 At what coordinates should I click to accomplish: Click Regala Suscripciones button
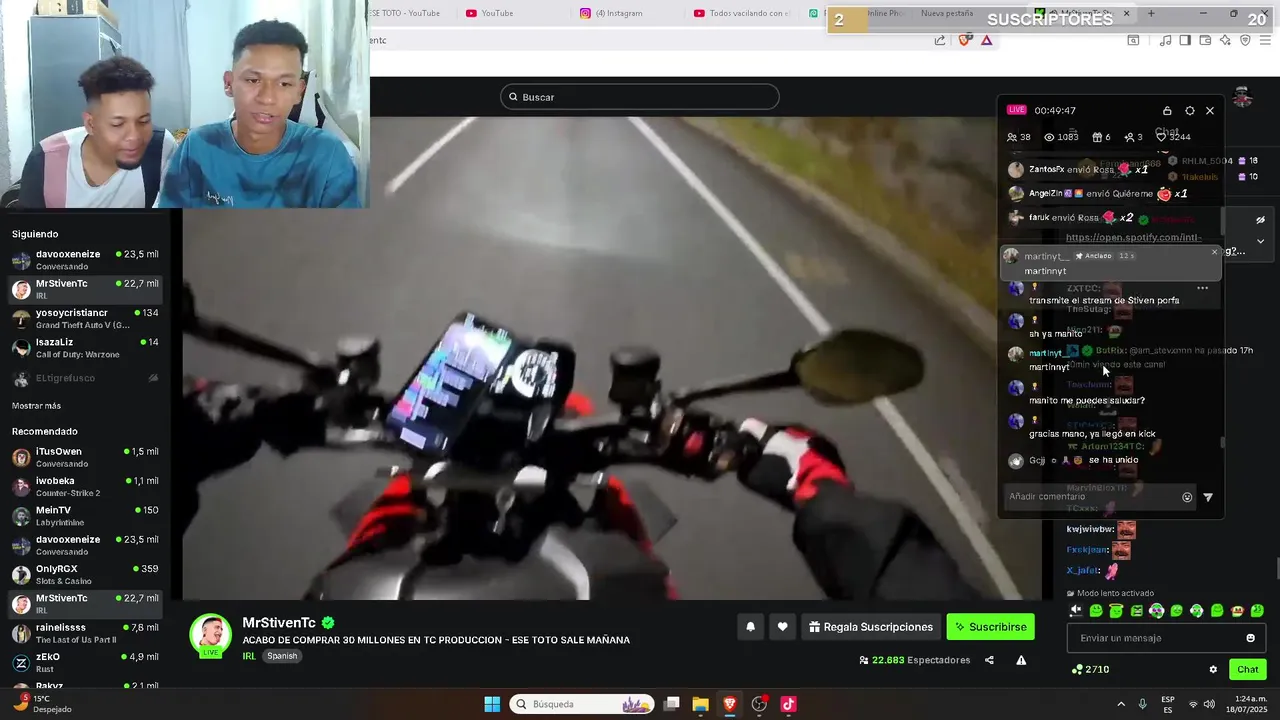[871, 627]
